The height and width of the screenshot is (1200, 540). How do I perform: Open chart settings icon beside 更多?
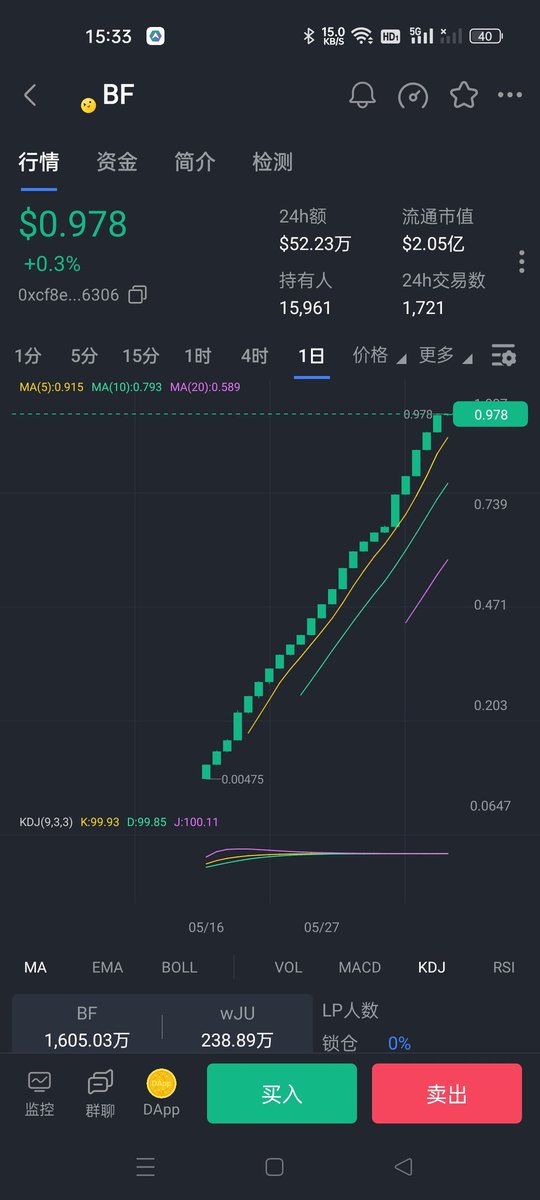[503, 355]
